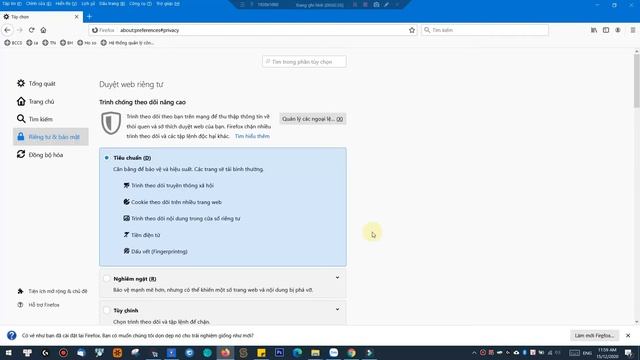Open the Đồng bộ hóa settings category
640x360 pixels.
click(x=51, y=155)
